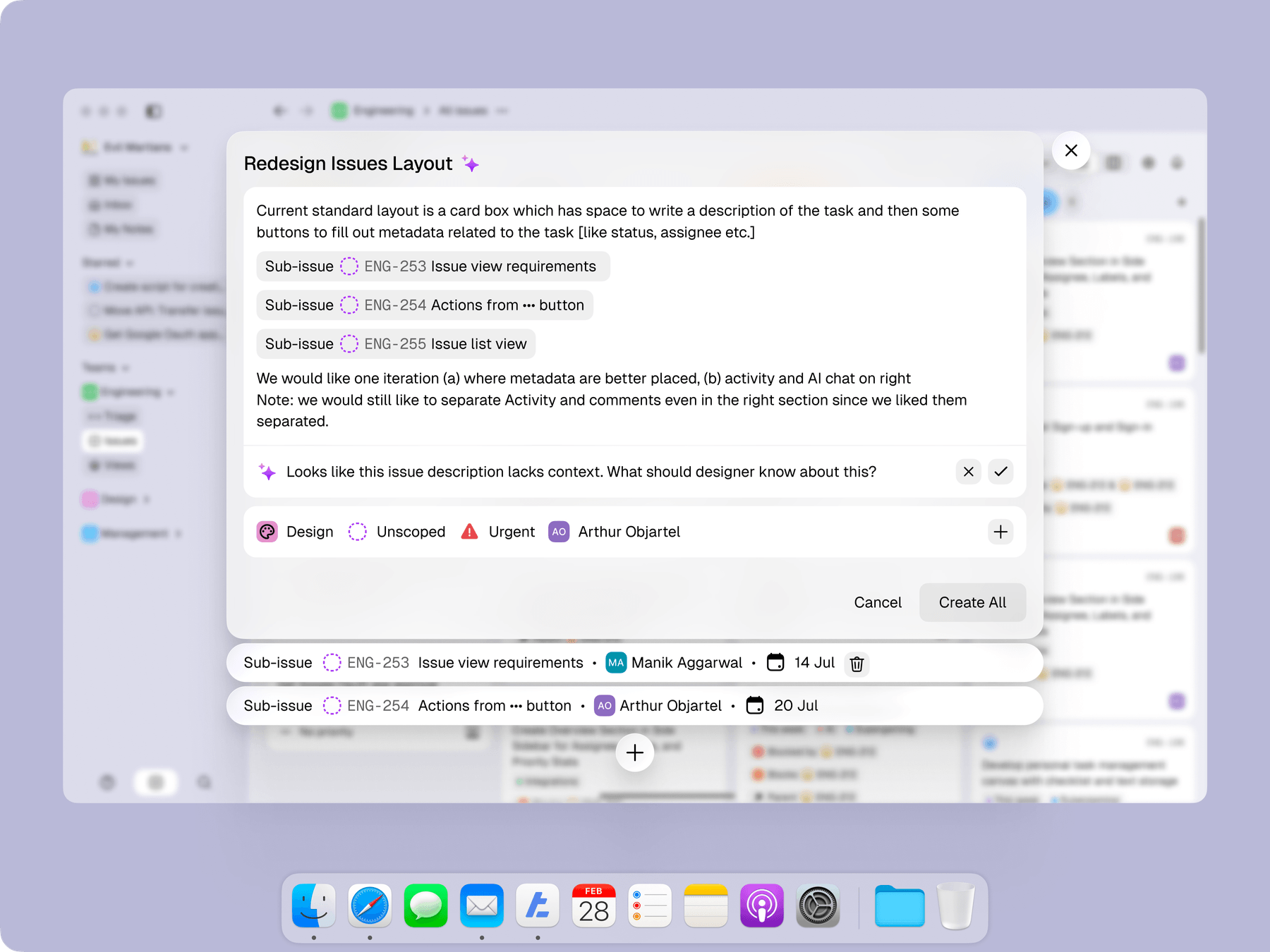The height and width of the screenshot is (952, 1270).
Task: Open Podcasts app in the dock
Action: click(x=761, y=906)
